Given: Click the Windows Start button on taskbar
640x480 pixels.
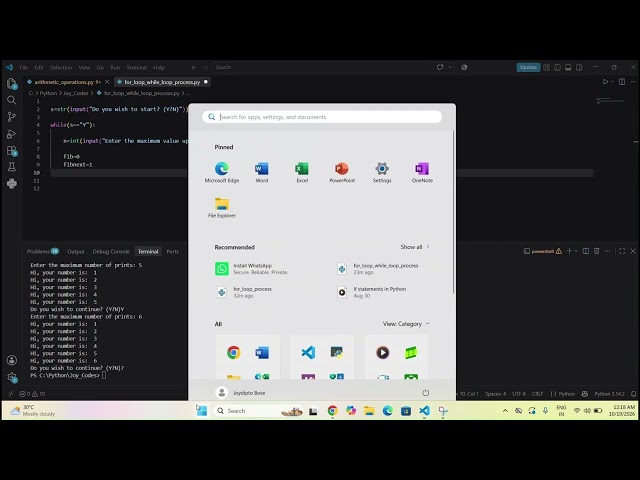Looking at the screenshot, I should click(x=202, y=411).
